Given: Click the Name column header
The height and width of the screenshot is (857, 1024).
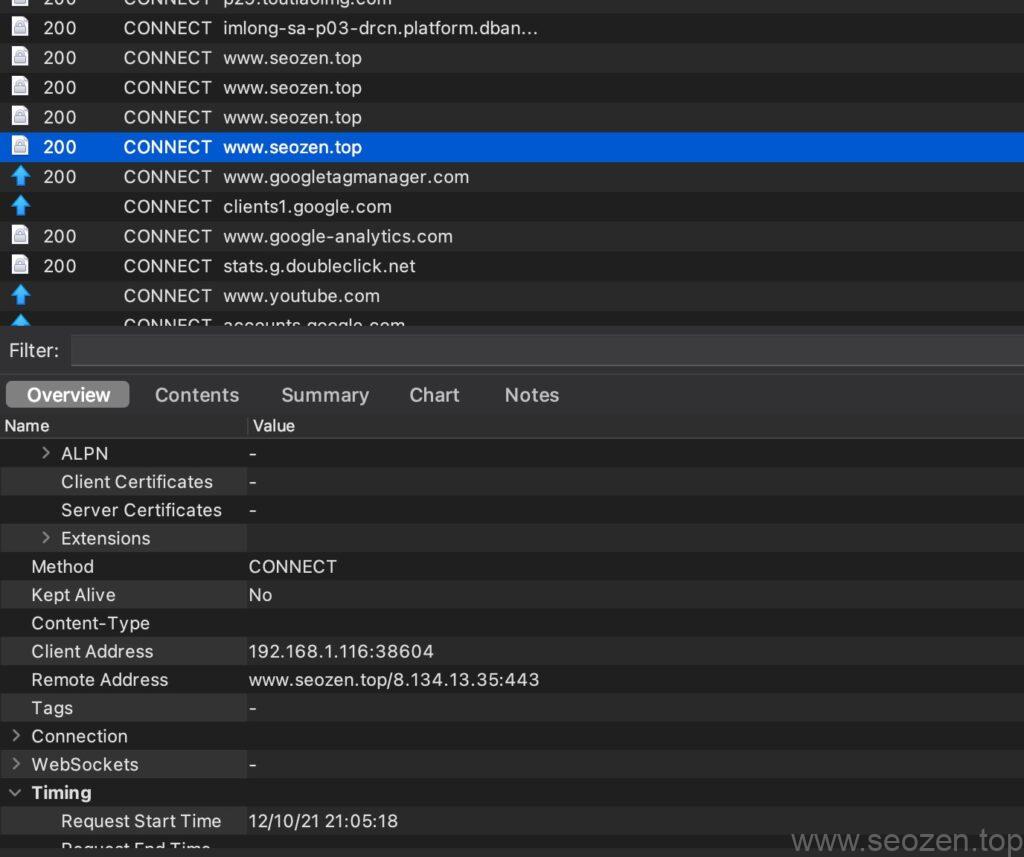Looking at the screenshot, I should [124, 426].
